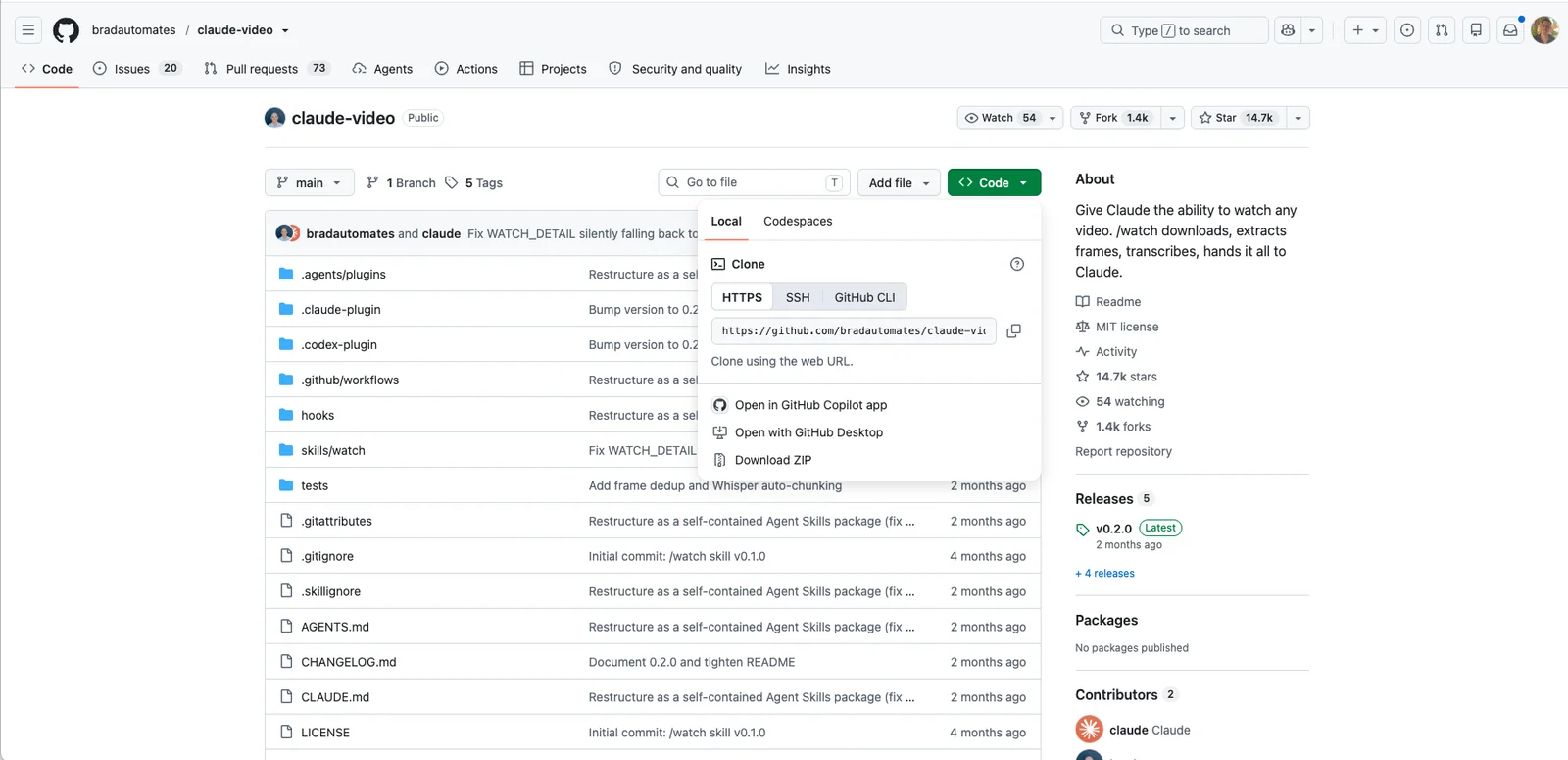
Task: Copy the clone URL to clipboard
Action: (1014, 330)
